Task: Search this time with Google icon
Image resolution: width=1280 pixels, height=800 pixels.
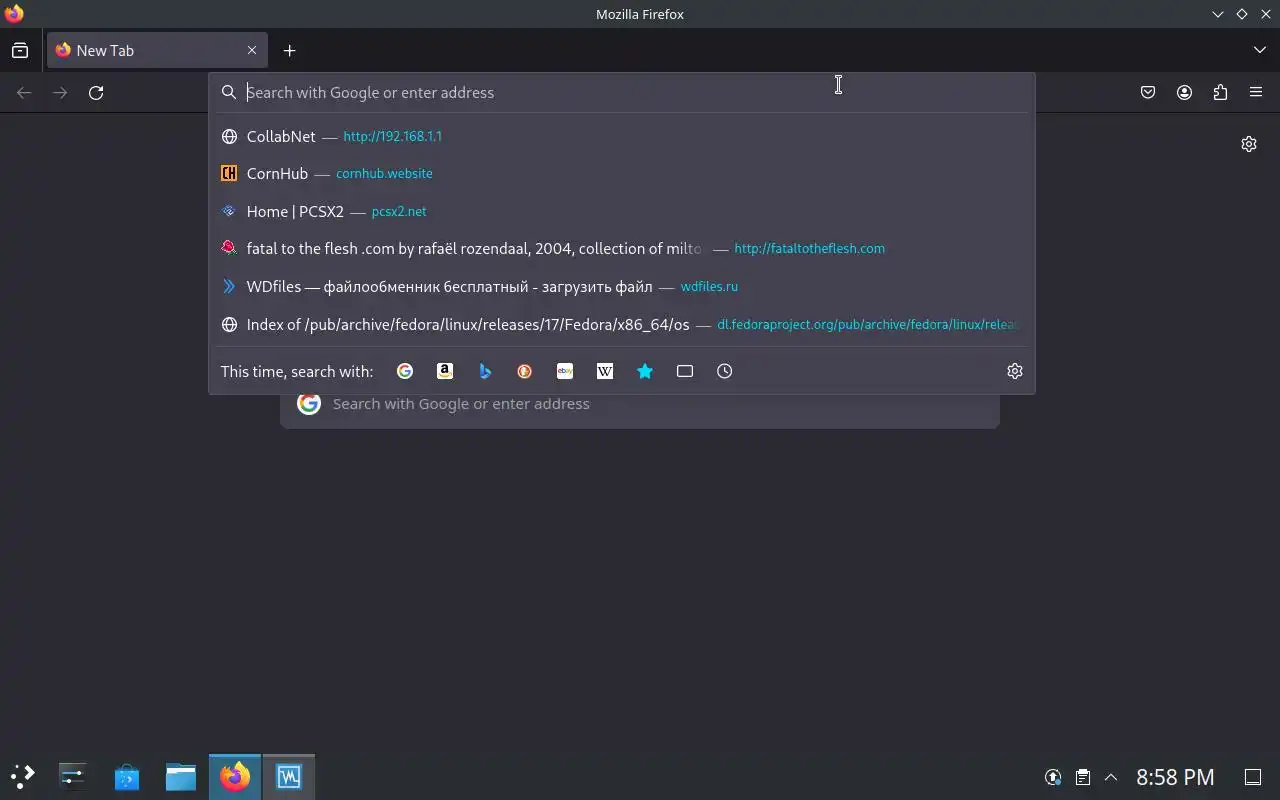Action: pos(405,371)
